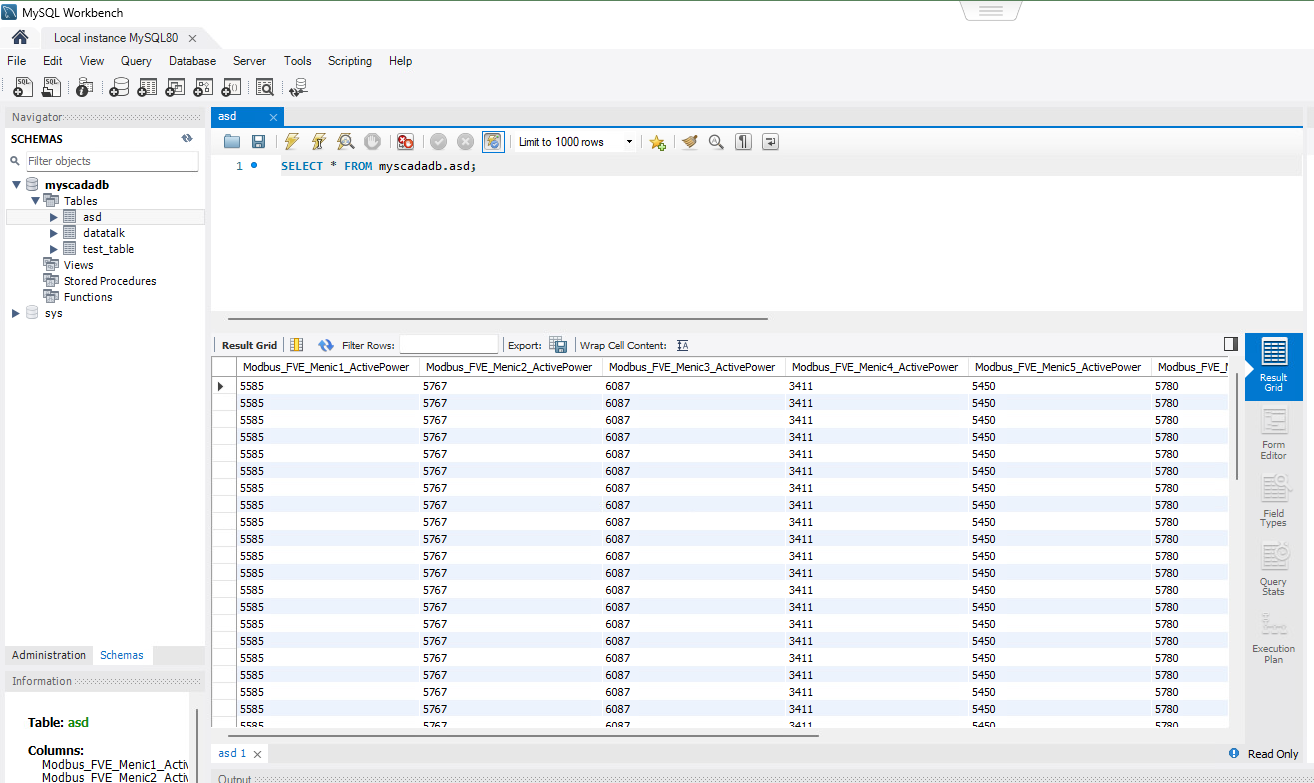
Task: Open the Query menu
Action: 136,61
